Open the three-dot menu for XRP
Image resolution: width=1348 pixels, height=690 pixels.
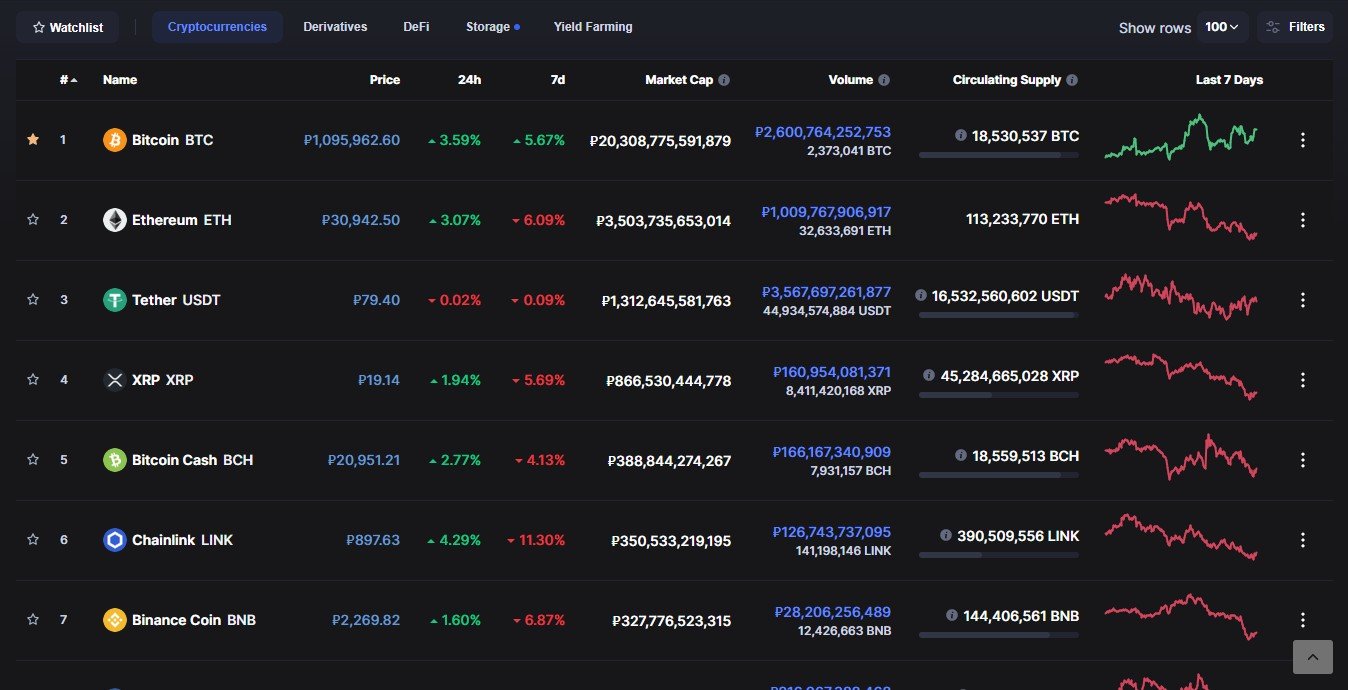coord(1303,380)
